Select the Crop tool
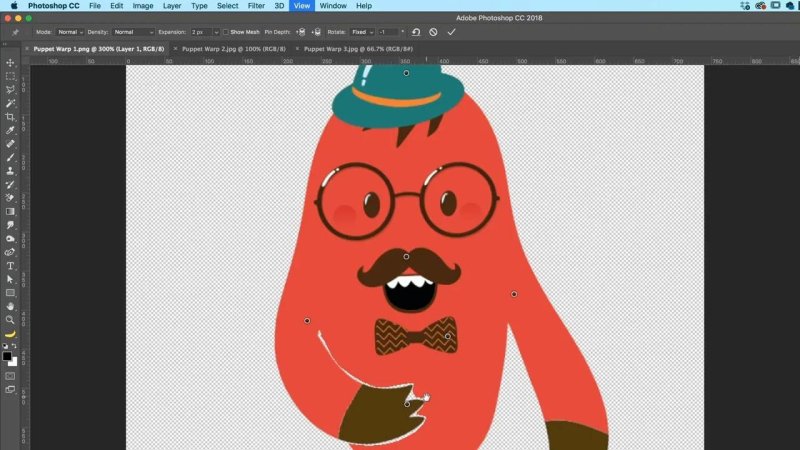The height and width of the screenshot is (450, 800). point(10,117)
